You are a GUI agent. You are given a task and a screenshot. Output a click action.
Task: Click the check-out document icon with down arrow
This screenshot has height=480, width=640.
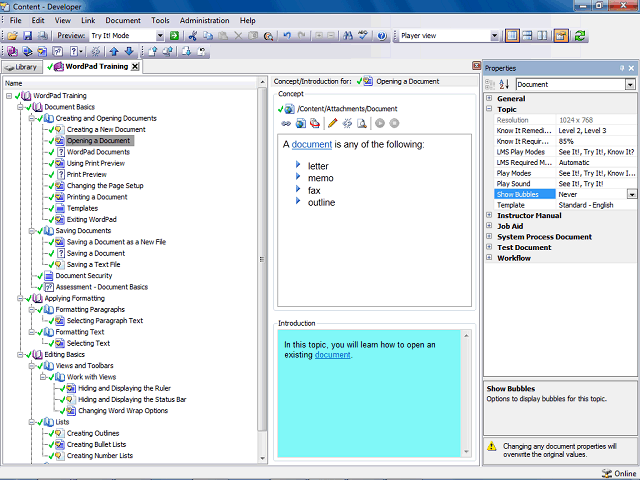[187, 51]
